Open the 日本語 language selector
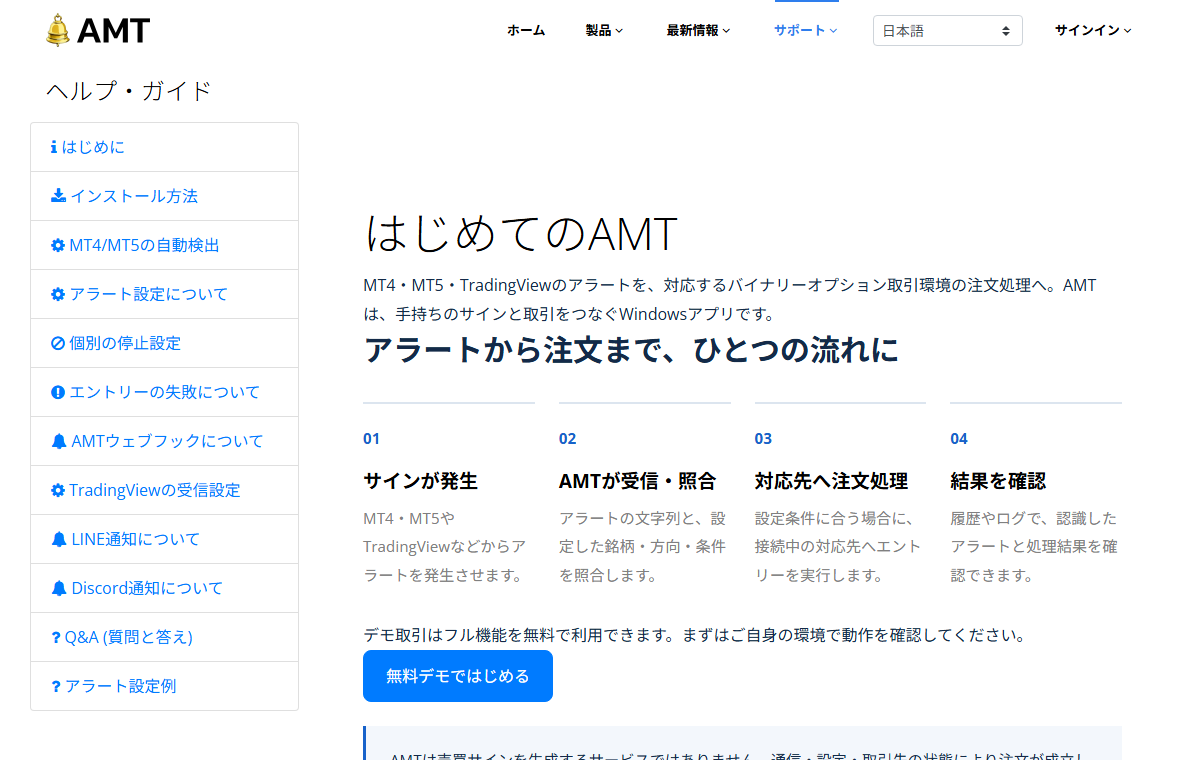The width and height of the screenshot is (1200, 760). pos(948,30)
